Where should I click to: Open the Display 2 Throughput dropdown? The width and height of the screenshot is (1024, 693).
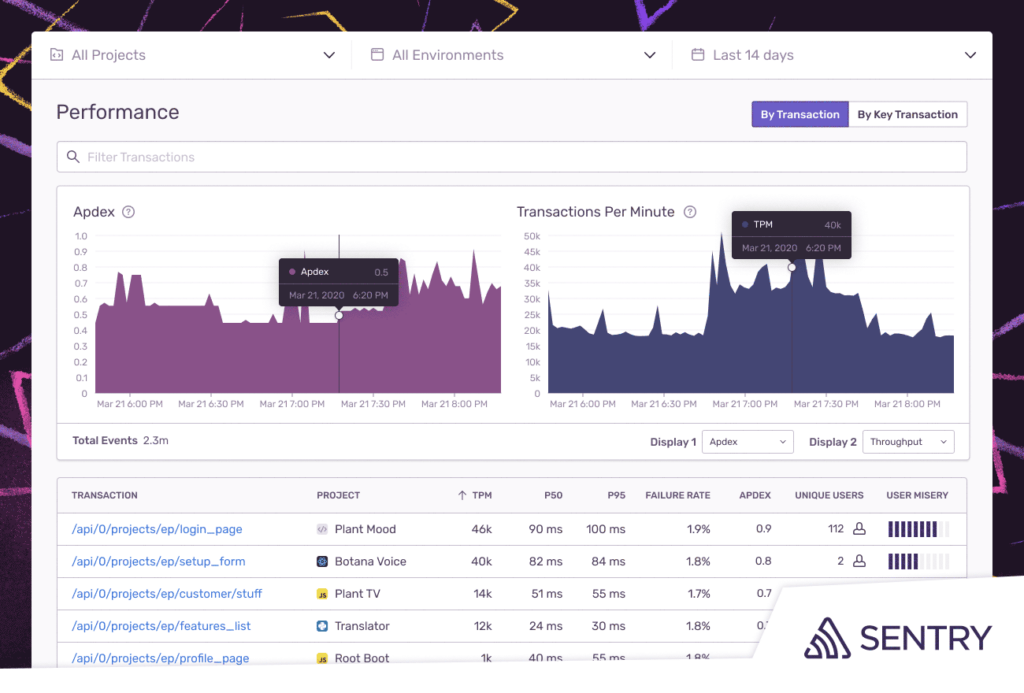908,441
